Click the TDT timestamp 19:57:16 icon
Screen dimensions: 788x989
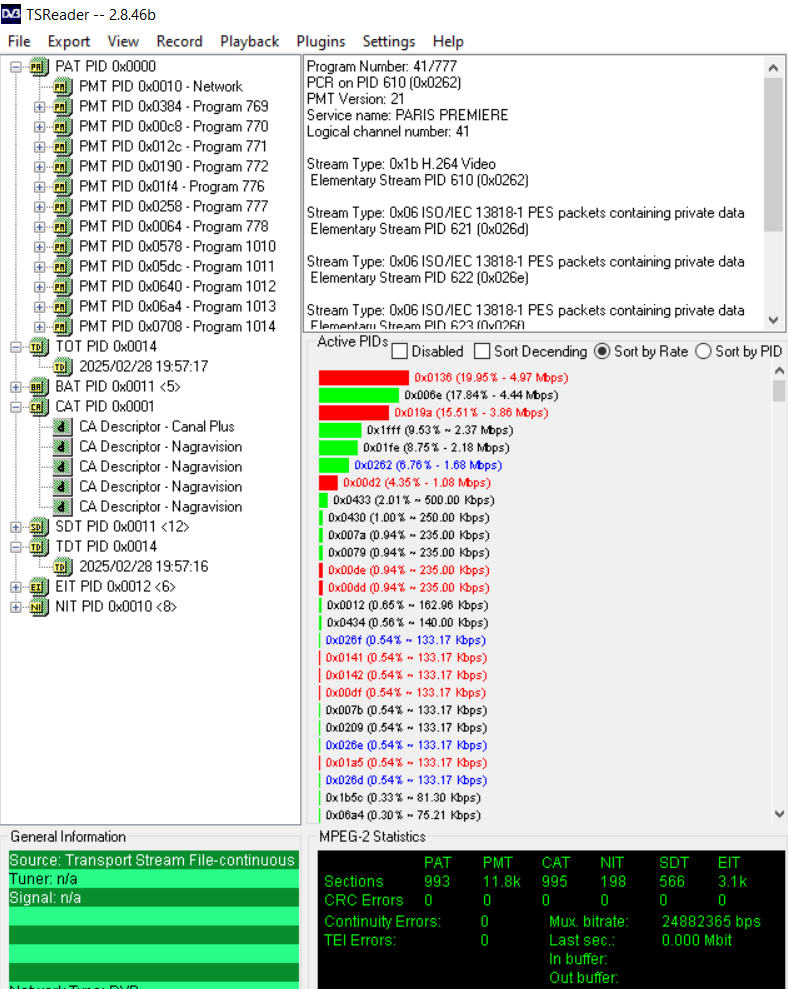point(61,566)
